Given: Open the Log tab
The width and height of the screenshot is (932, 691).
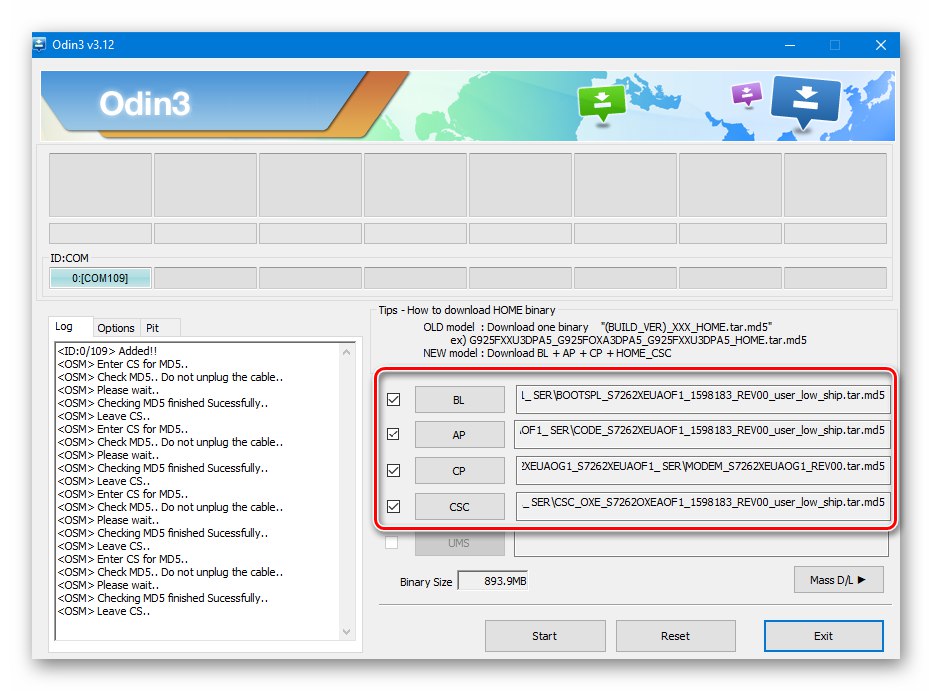Looking at the screenshot, I should (64, 326).
